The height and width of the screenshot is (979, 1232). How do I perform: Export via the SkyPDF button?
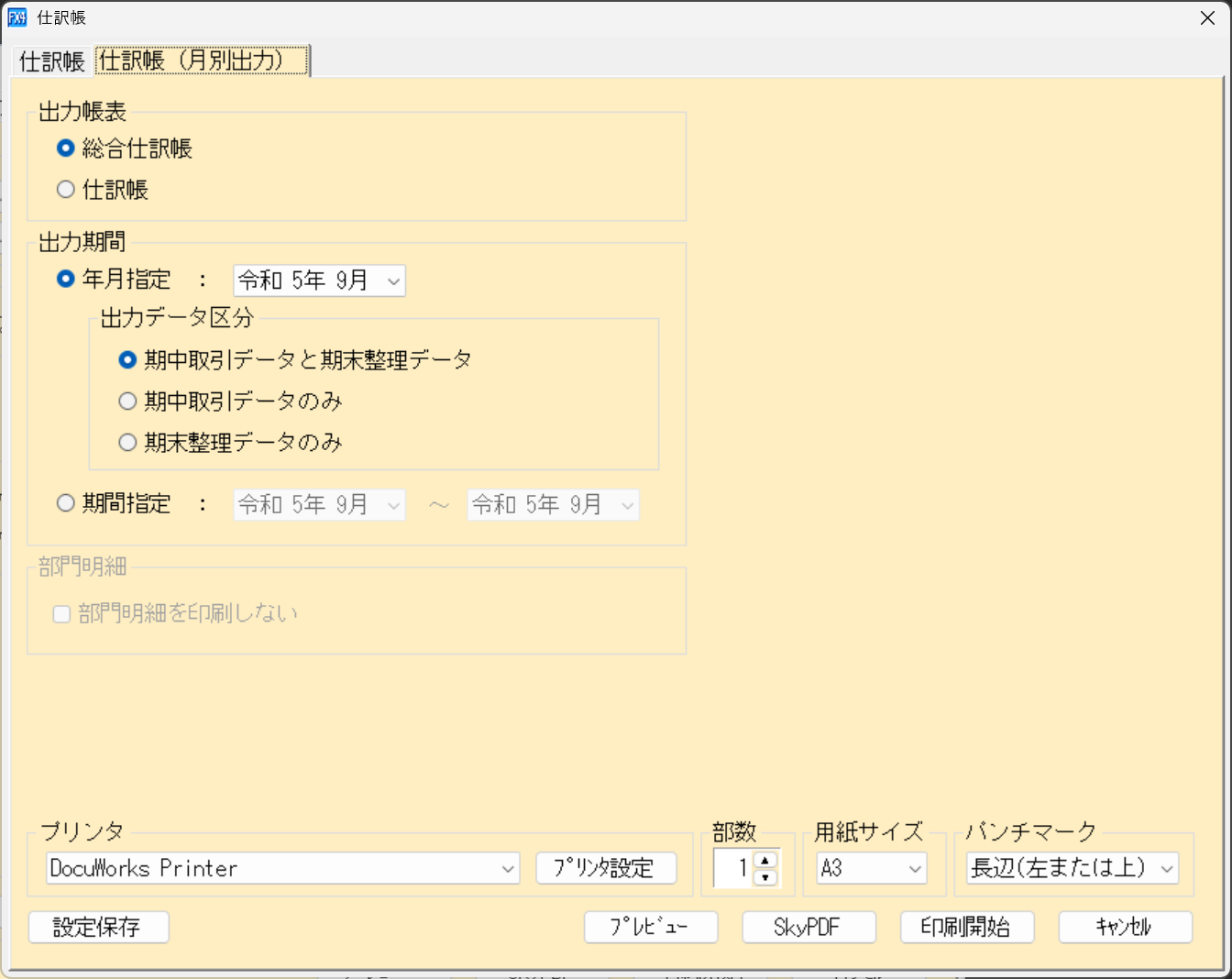click(808, 927)
